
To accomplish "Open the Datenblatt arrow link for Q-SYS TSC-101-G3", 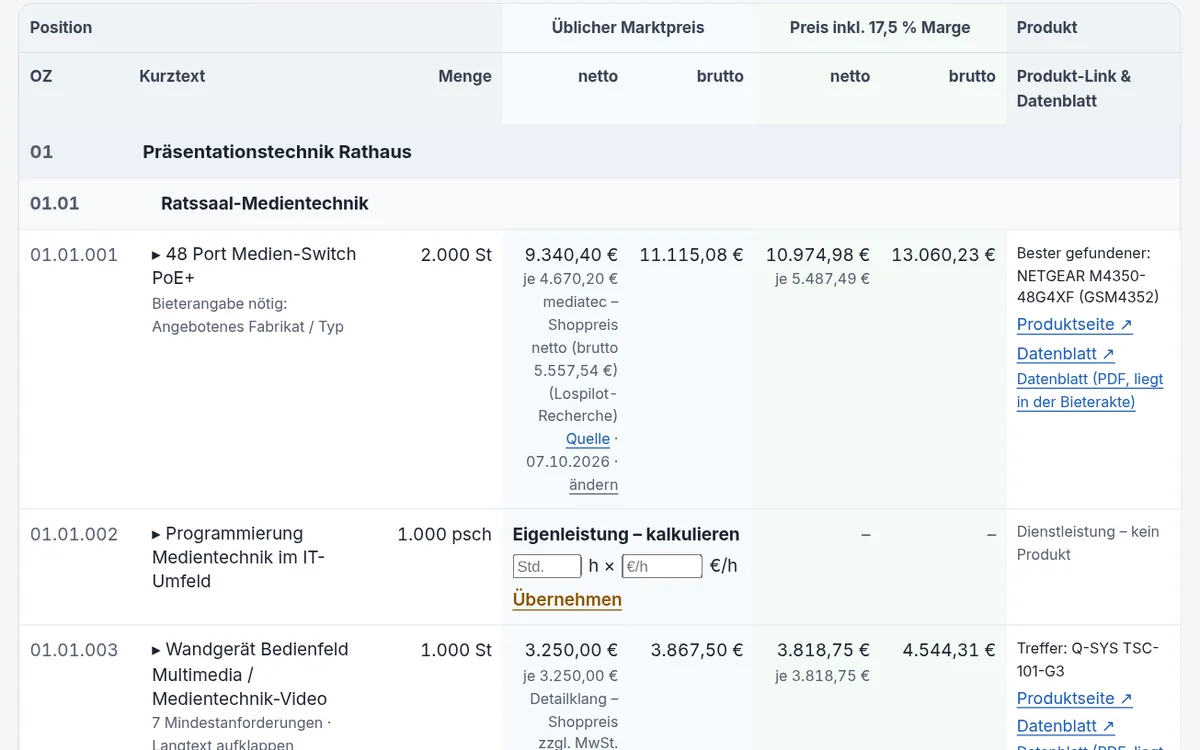I will pos(1065,726).
